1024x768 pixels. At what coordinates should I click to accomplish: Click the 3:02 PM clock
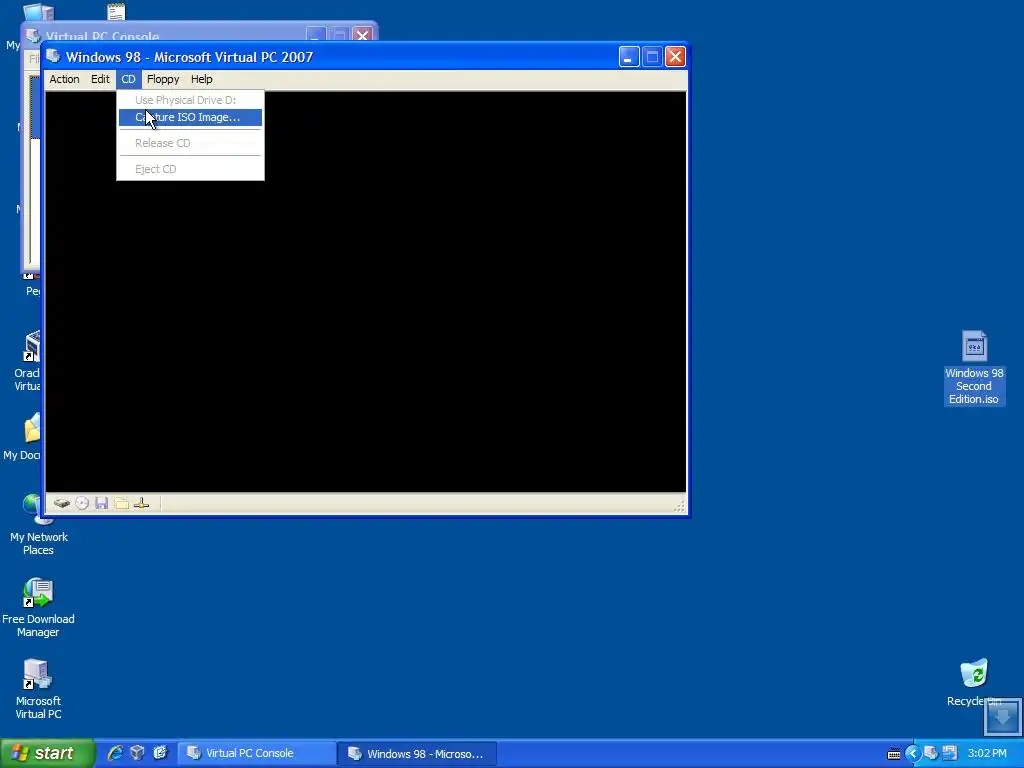coord(987,753)
